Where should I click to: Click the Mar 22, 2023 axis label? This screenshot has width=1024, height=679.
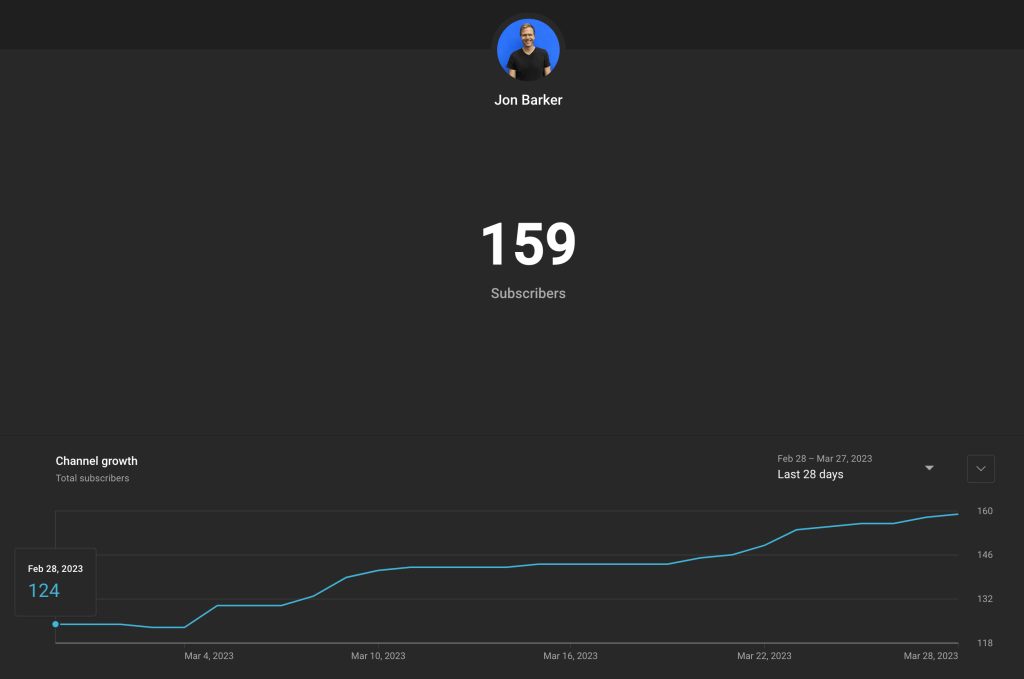coord(764,656)
